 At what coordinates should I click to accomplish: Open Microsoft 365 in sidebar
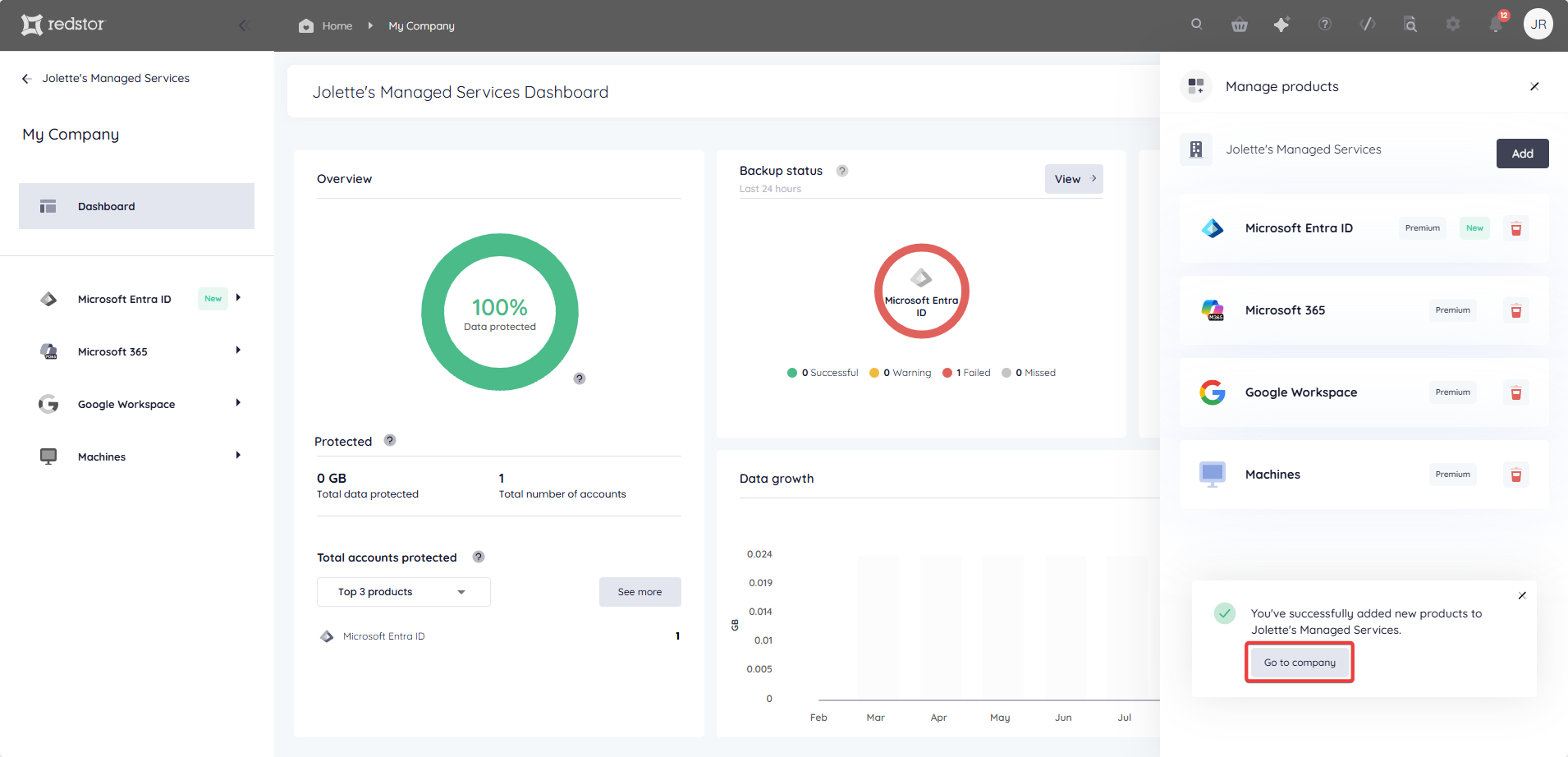click(112, 351)
